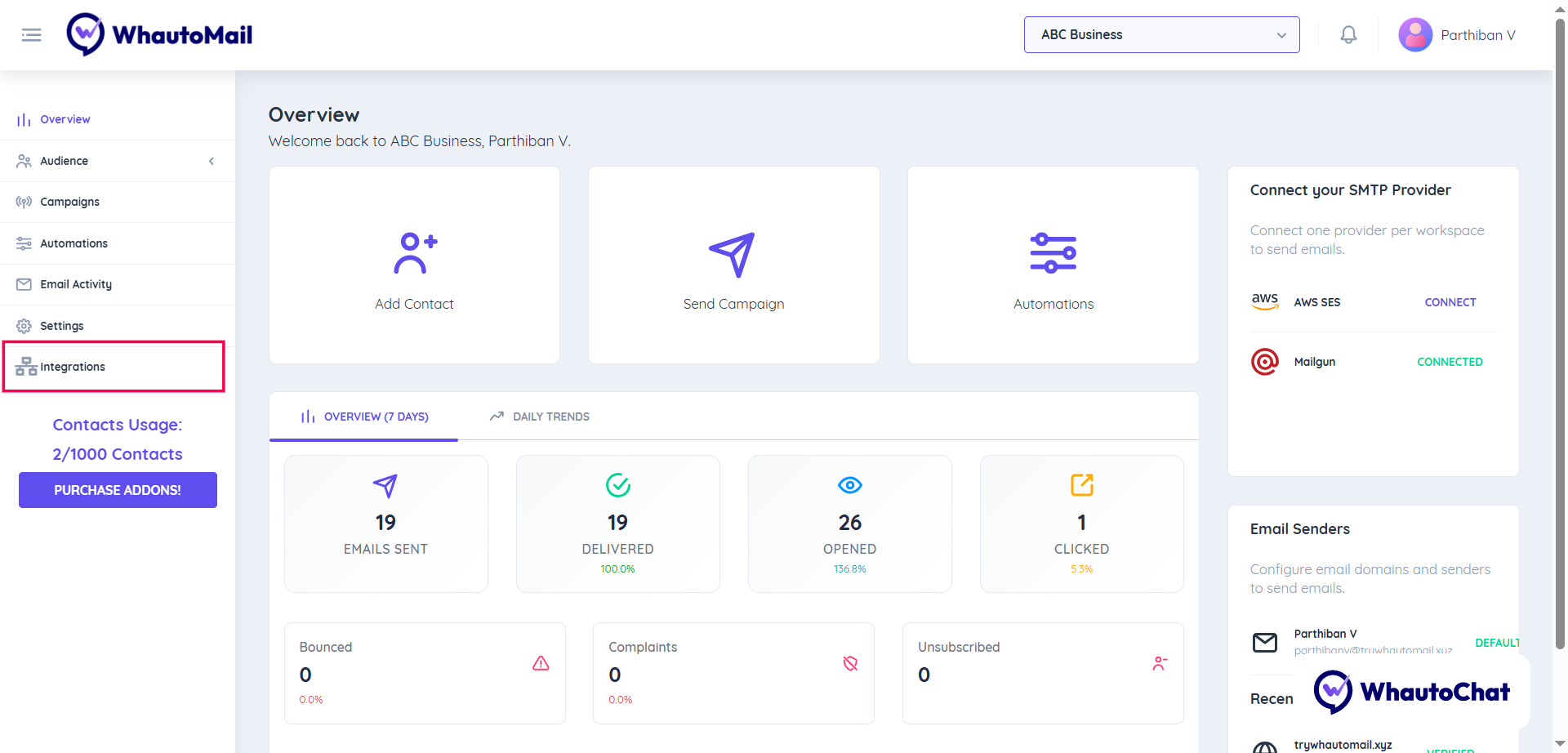Screen dimensions: 1568x753
Task: Go to Campaigns in the sidebar
Action: tap(69, 202)
